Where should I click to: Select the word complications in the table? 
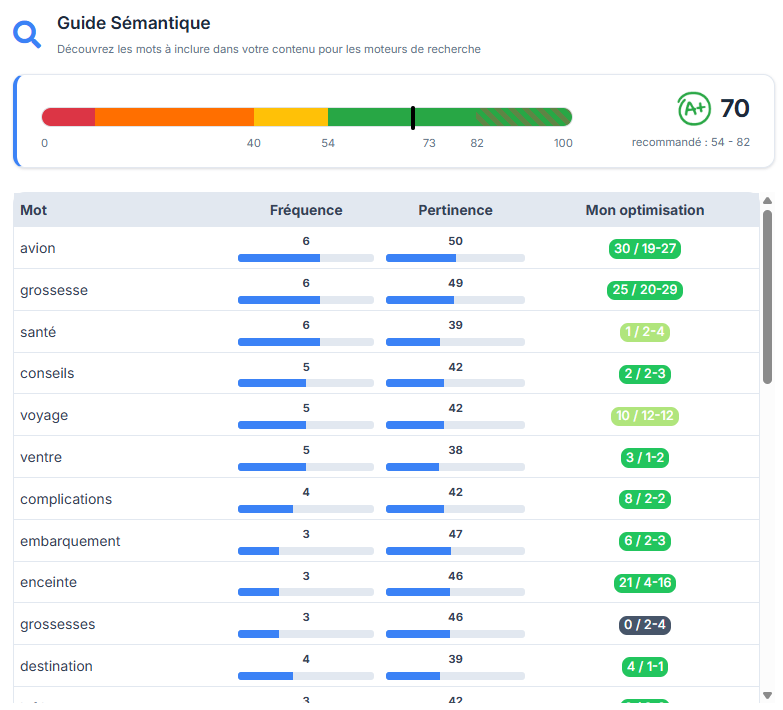point(66,500)
